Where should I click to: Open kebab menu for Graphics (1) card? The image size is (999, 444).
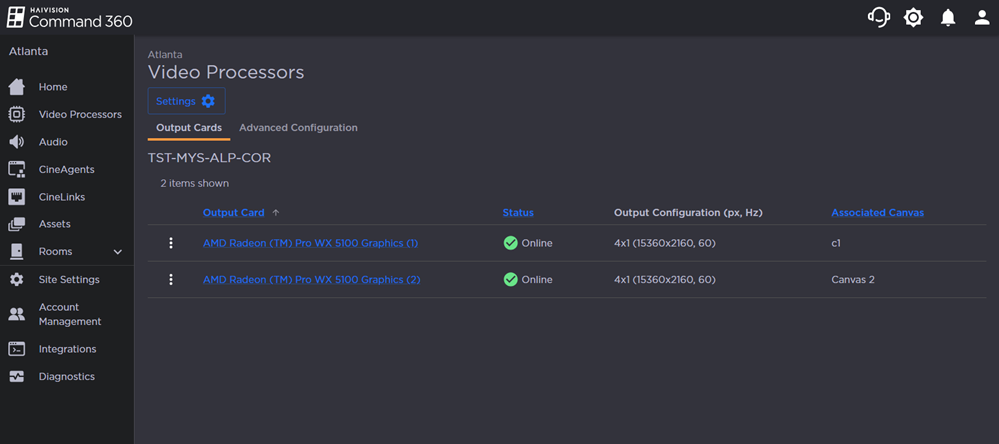[171, 243]
